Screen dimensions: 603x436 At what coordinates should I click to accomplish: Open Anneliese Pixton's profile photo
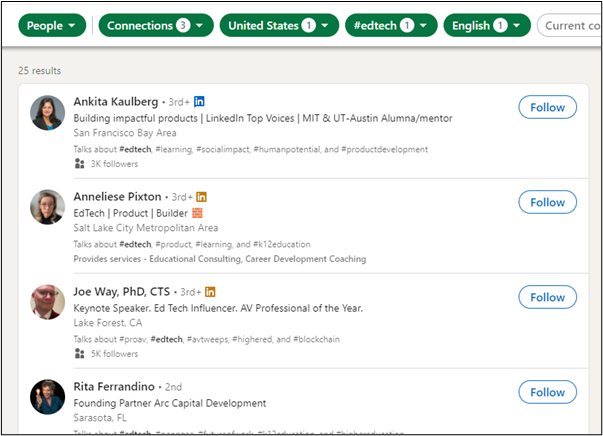pyautogui.click(x=48, y=207)
